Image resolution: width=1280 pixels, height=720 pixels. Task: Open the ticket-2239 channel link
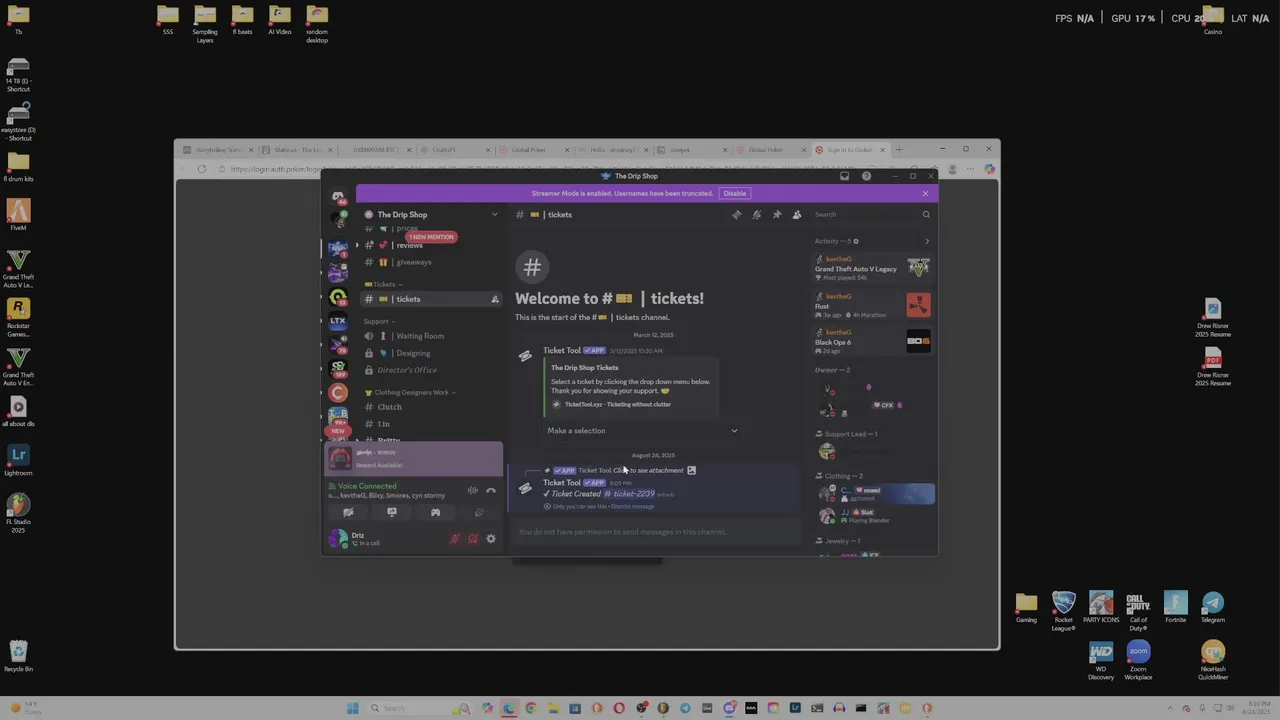click(x=630, y=494)
